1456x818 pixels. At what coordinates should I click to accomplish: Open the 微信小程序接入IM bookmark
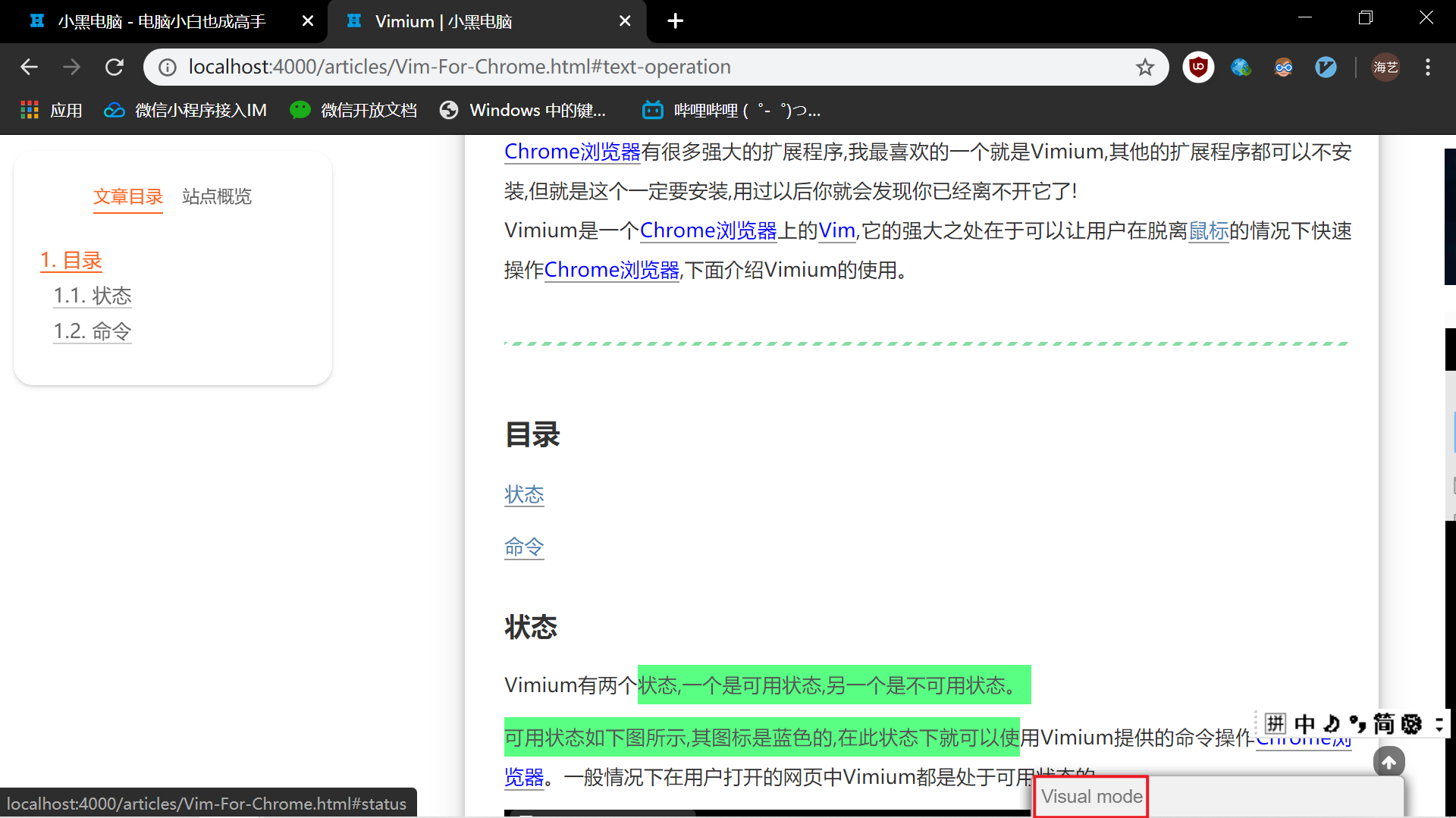185,111
